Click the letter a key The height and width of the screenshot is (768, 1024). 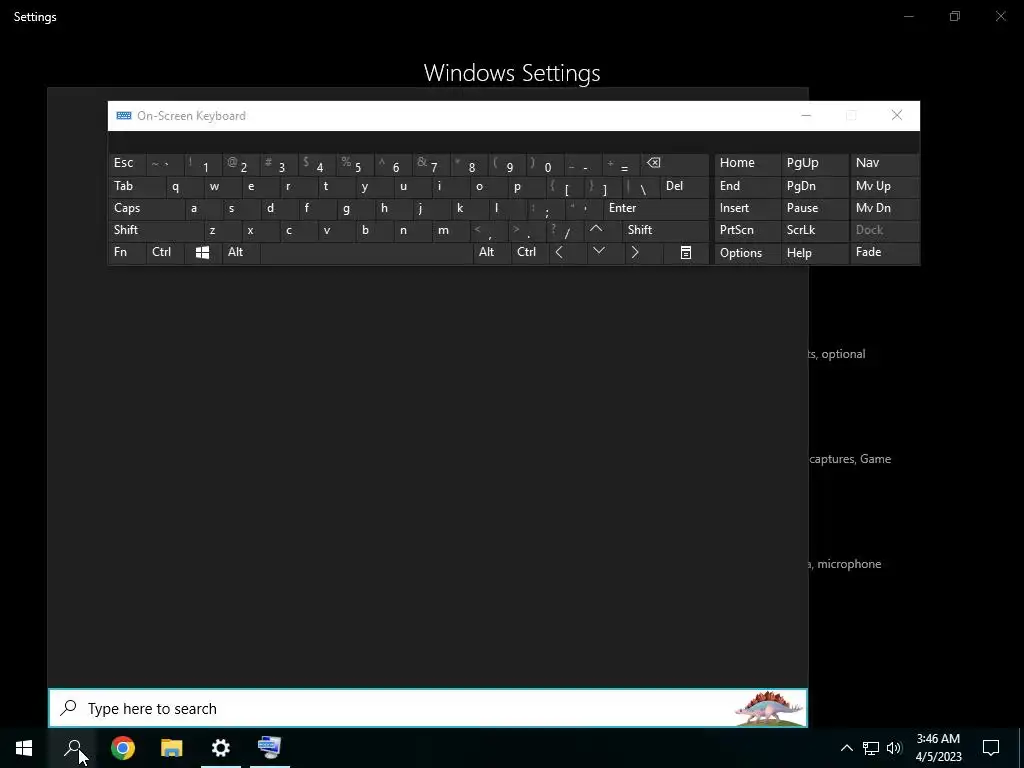click(203, 209)
